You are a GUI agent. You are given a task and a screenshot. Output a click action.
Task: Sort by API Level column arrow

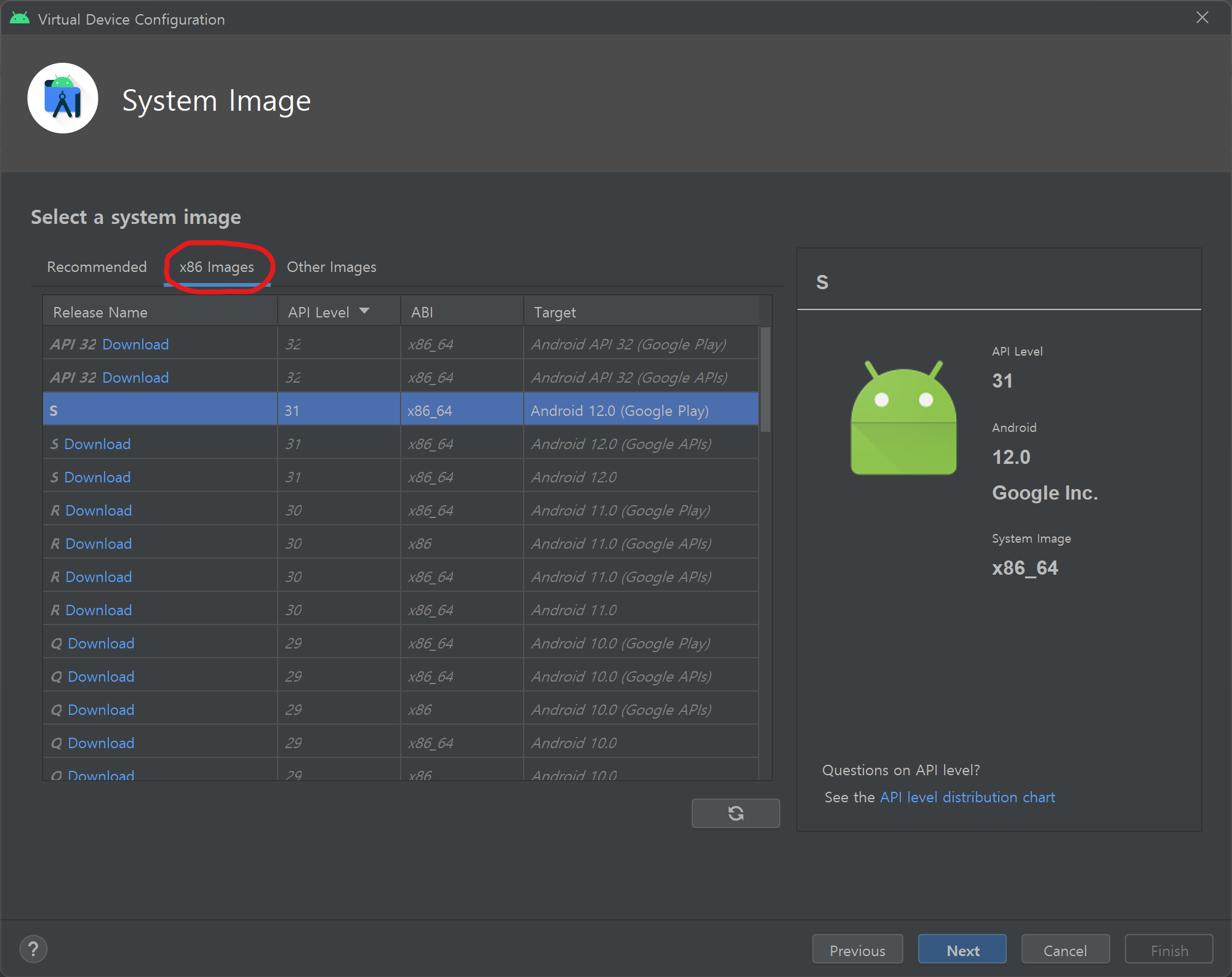pyautogui.click(x=364, y=311)
